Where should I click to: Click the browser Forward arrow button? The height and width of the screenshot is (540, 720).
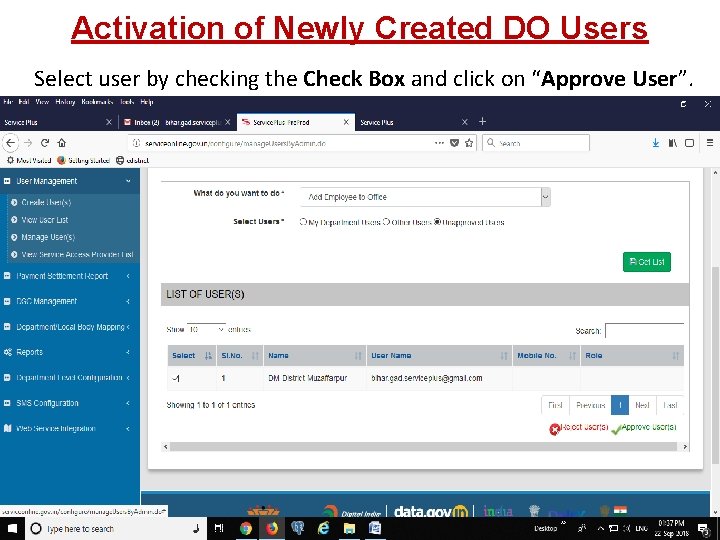tap(28, 143)
